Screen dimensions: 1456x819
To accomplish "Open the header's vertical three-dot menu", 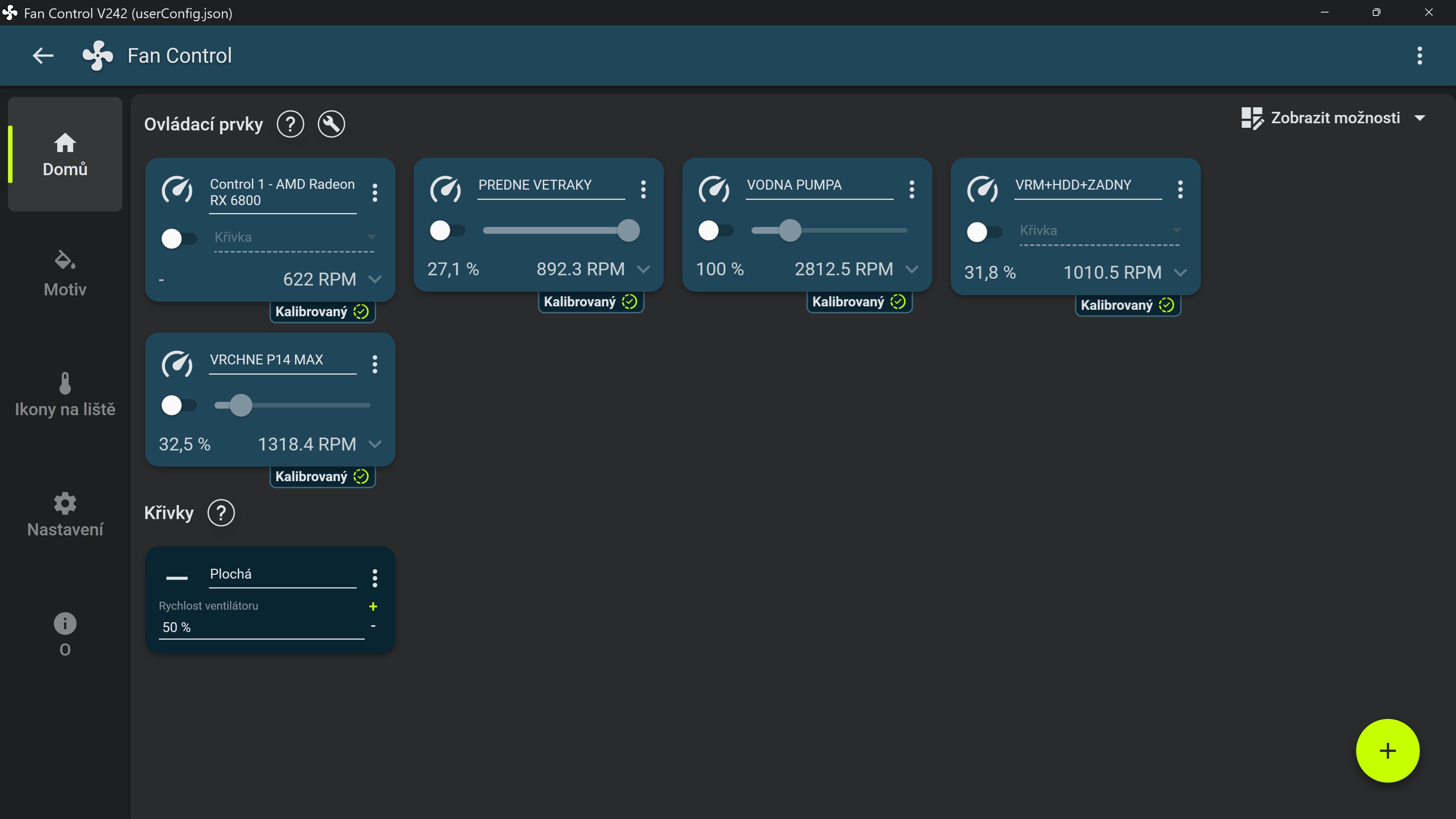I will [x=1419, y=55].
